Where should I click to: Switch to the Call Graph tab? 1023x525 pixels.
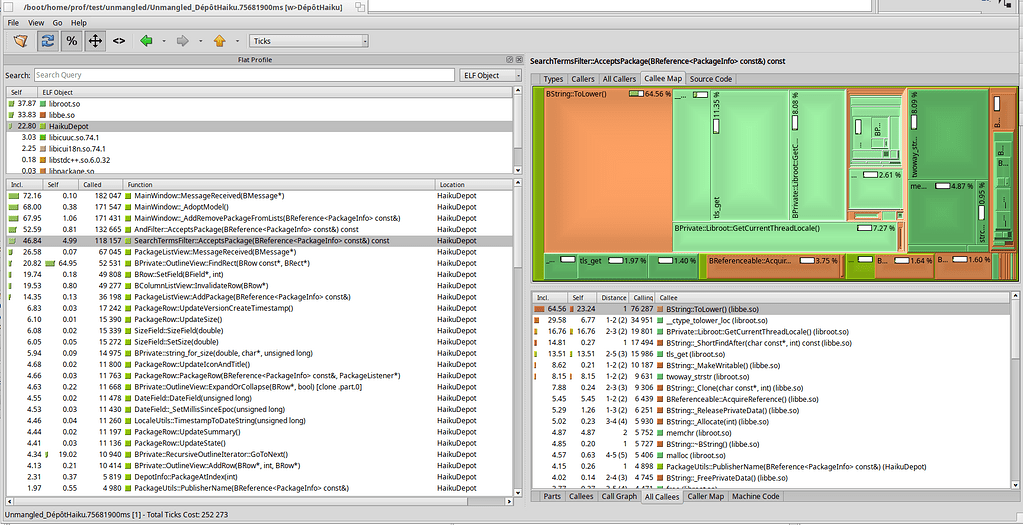(618, 496)
